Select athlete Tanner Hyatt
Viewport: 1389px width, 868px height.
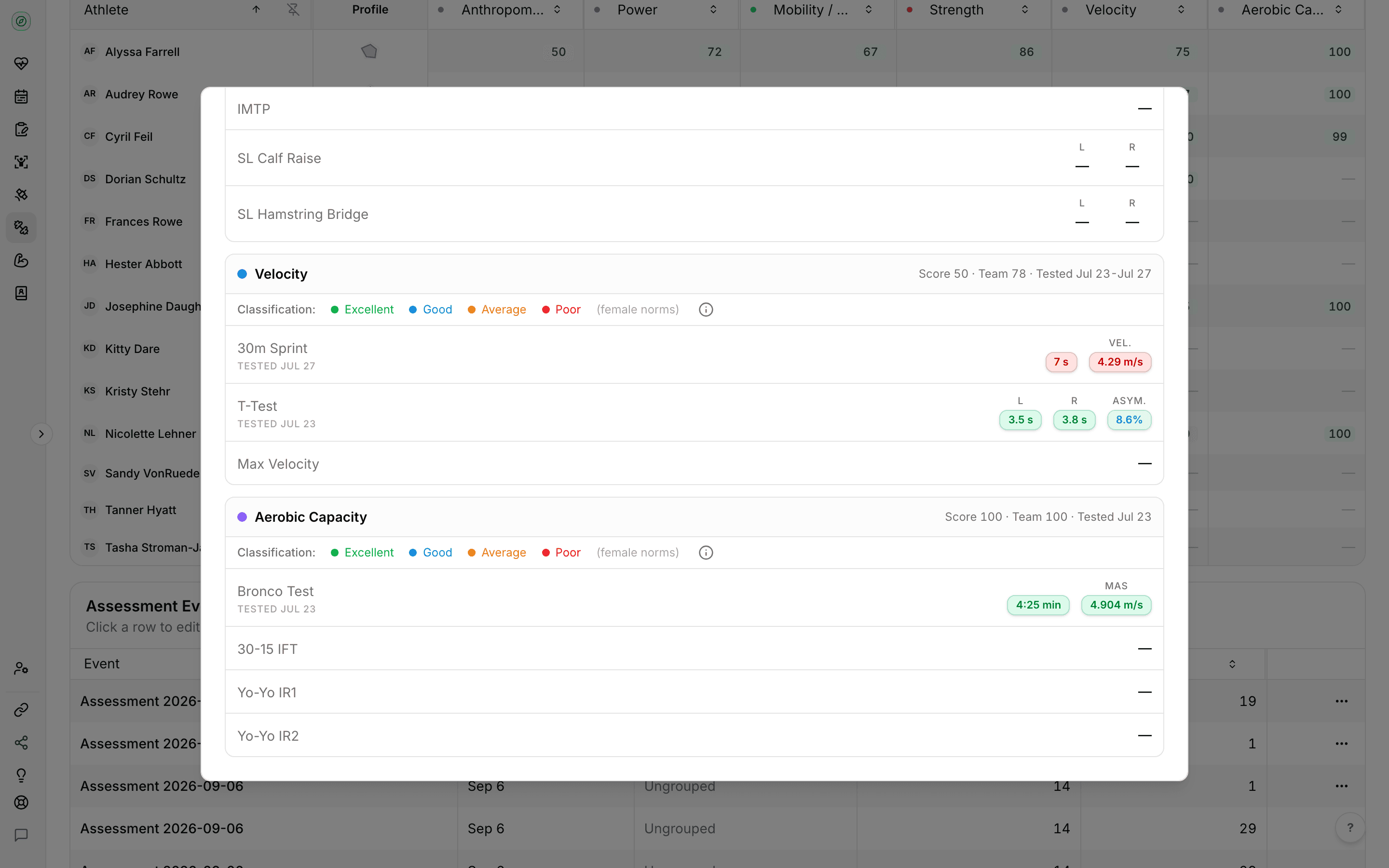[x=141, y=510]
